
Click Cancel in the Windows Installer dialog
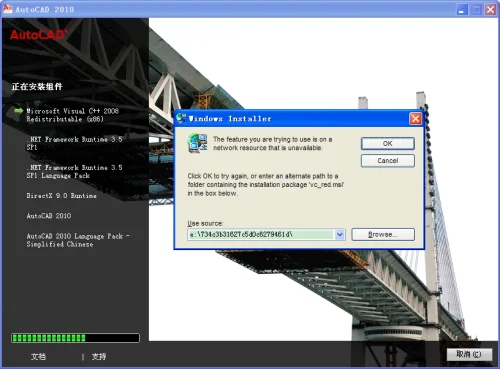click(388, 161)
